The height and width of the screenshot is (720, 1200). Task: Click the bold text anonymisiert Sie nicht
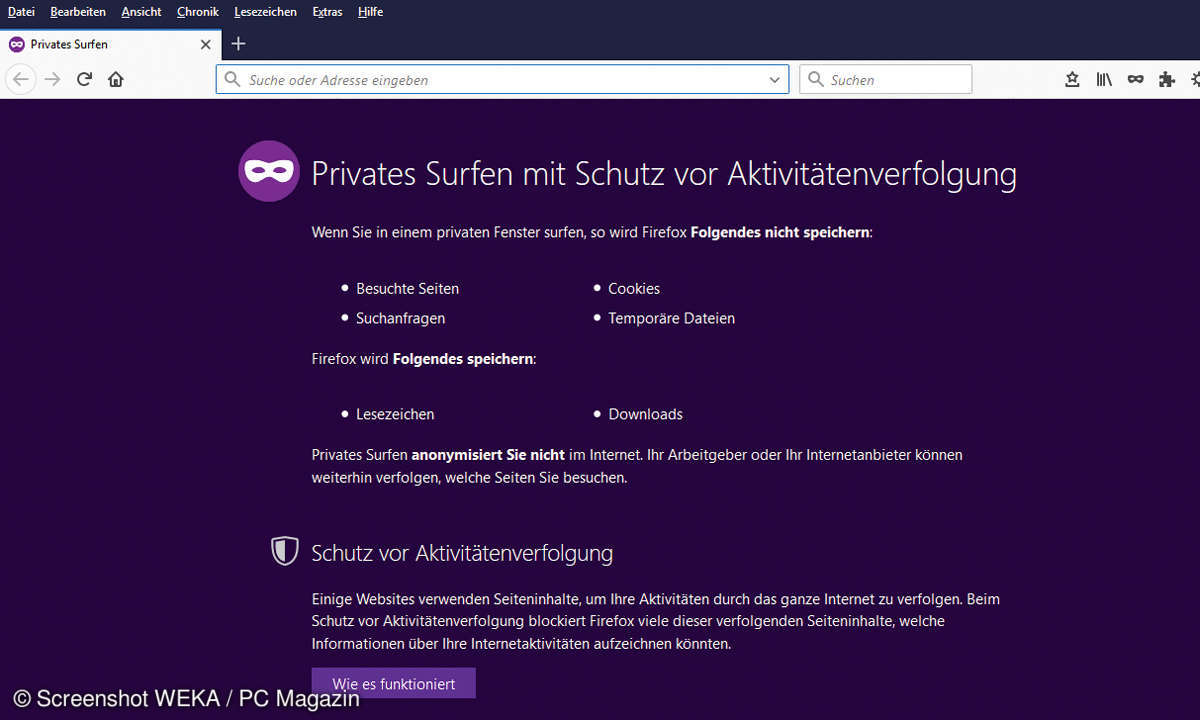point(488,454)
